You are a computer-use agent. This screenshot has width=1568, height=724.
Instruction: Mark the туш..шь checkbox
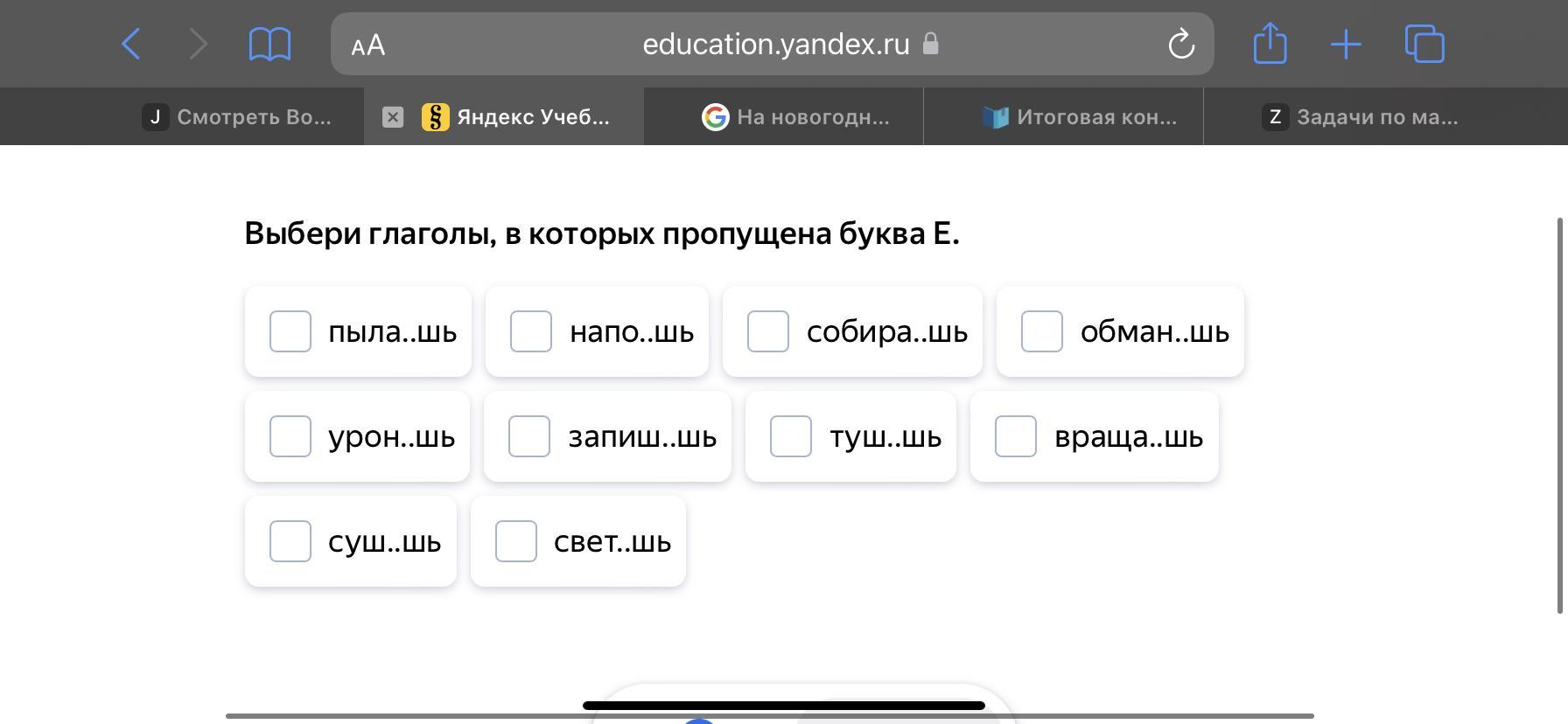pos(791,436)
